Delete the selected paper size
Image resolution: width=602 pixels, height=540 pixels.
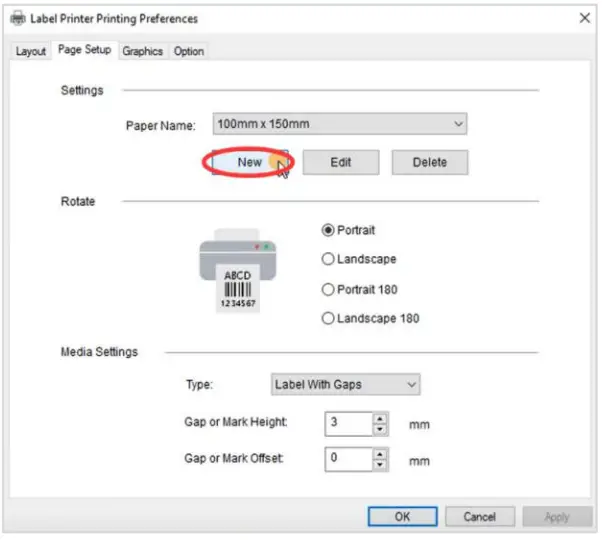pos(429,162)
